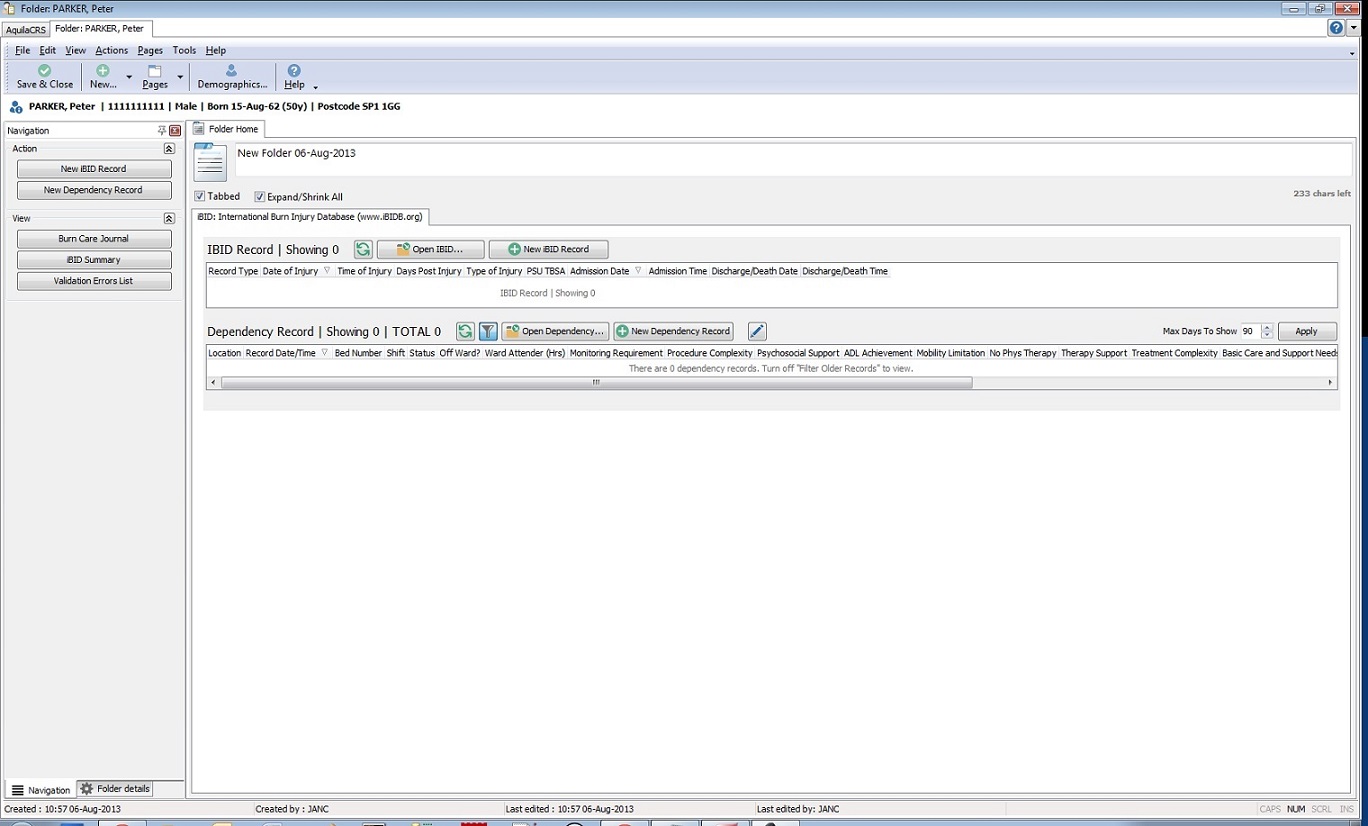This screenshot has width=1368, height=826.
Task: Click the Max Days To Show number field
Action: 1249,332
